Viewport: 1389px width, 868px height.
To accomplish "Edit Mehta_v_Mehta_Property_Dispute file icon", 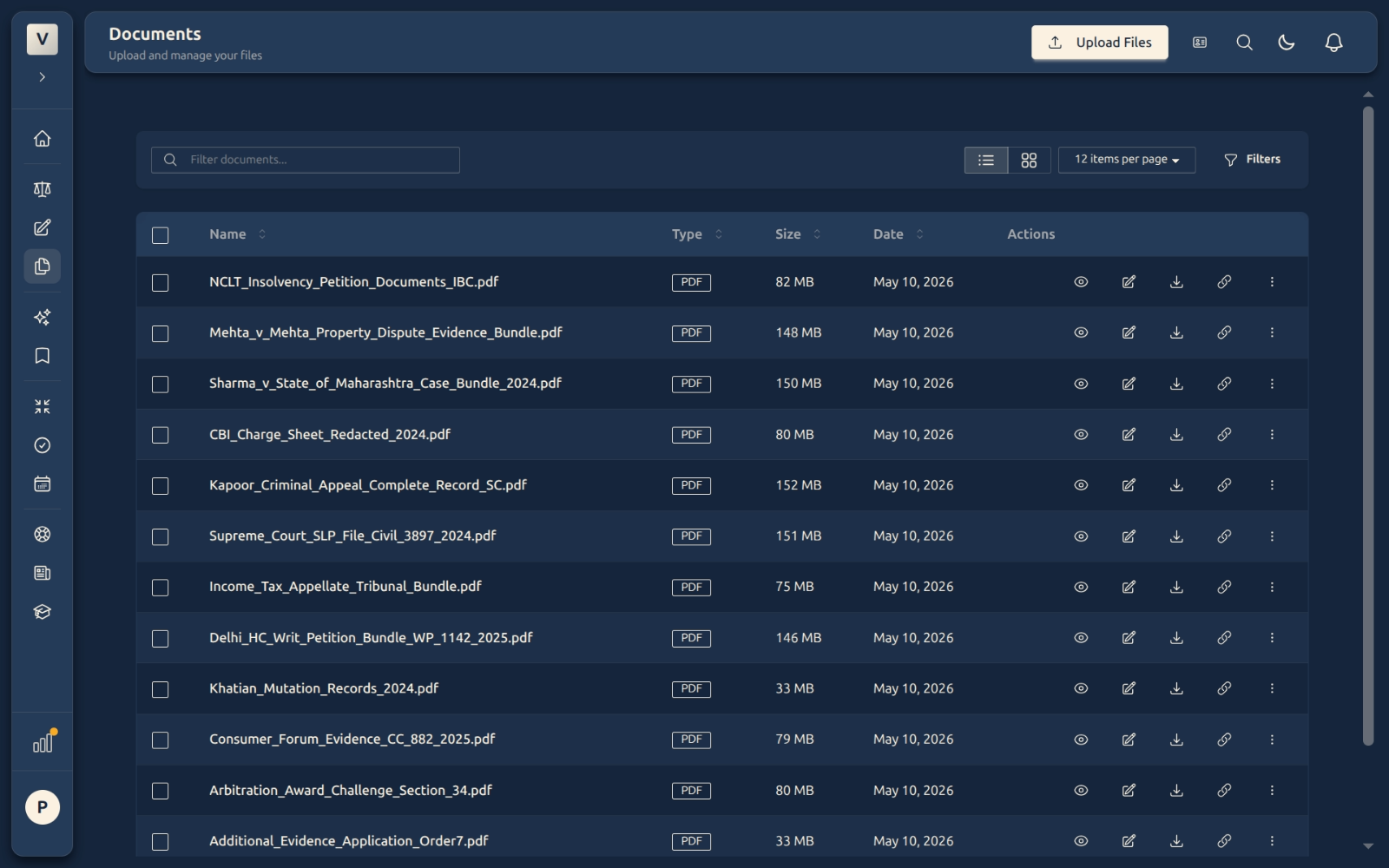I will pos(1129,332).
